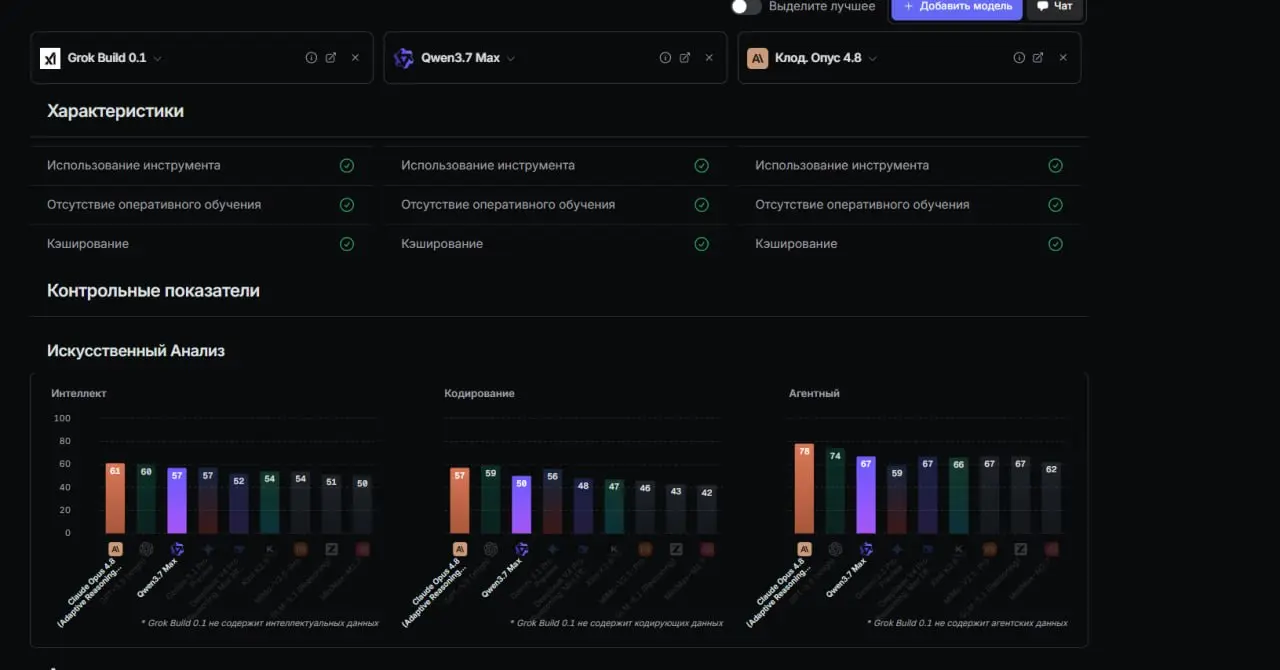Image resolution: width=1280 pixels, height=670 pixels.
Task: Remove Grok Build 0.1 from comparison
Action: pyautogui.click(x=355, y=58)
